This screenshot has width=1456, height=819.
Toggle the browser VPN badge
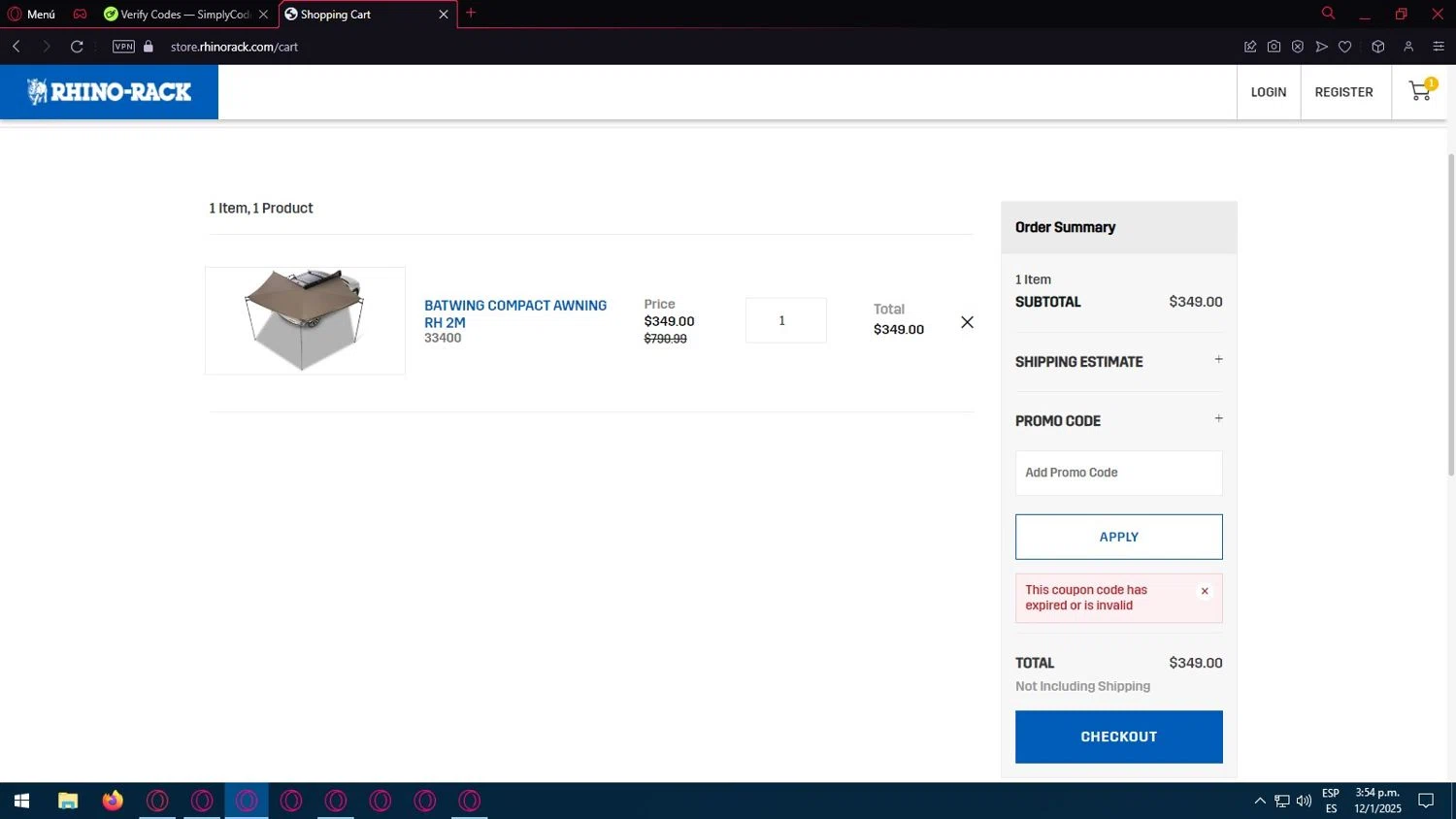point(123,47)
